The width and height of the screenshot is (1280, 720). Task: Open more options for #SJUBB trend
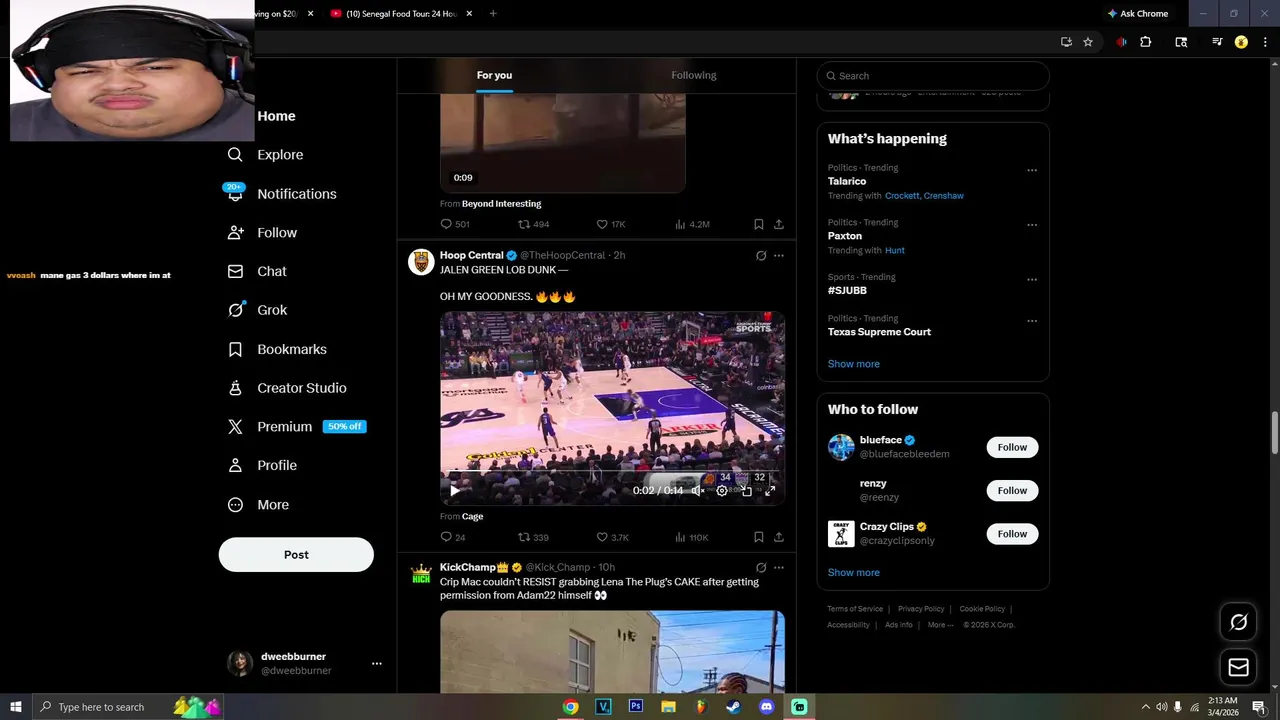coord(1032,280)
